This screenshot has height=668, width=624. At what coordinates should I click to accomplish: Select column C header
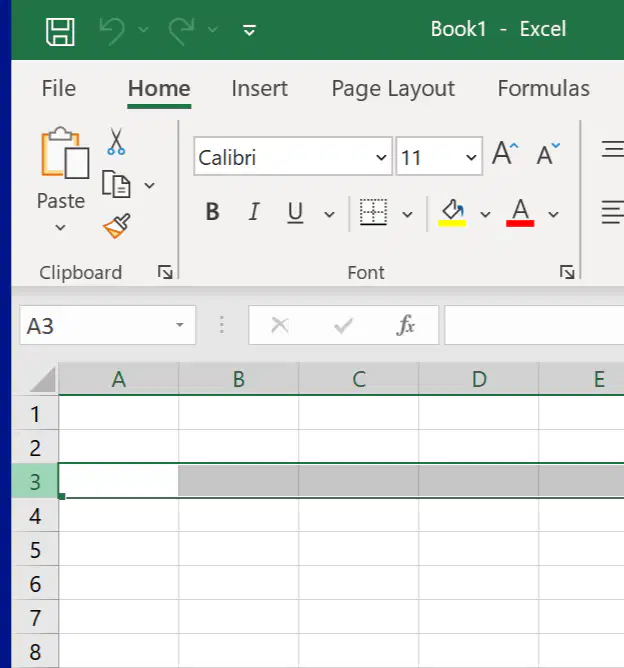(359, 379)
